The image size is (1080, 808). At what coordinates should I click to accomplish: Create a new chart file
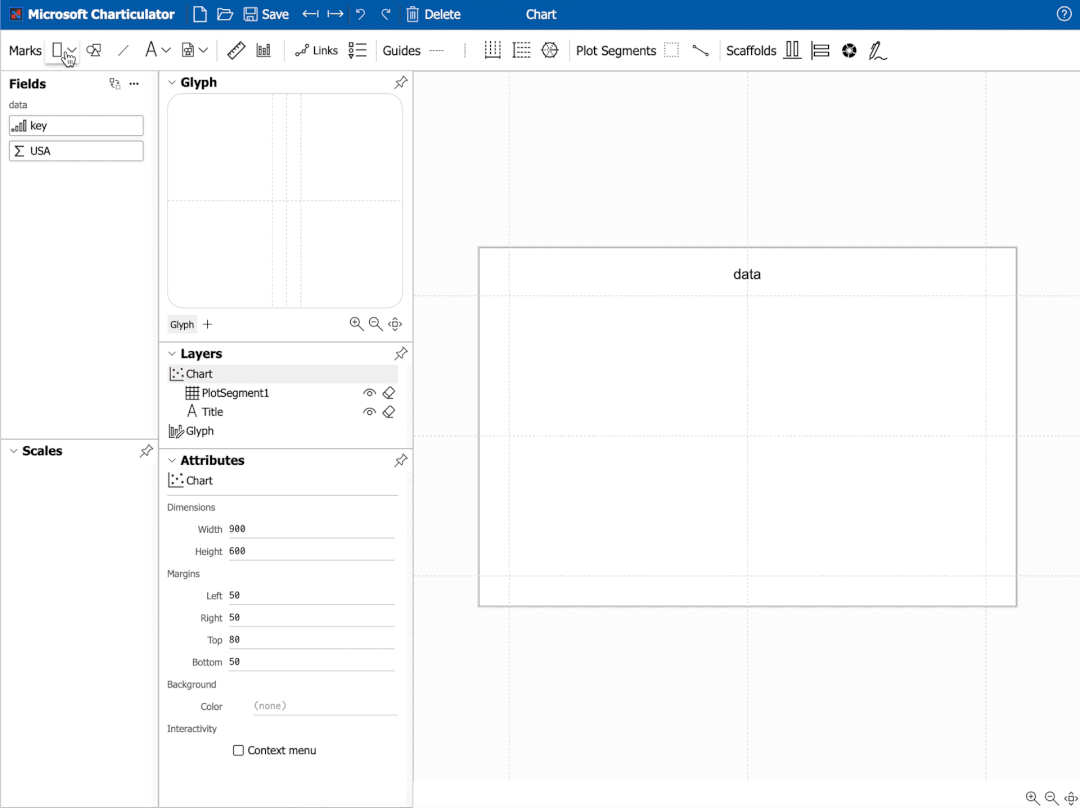(200, 14)
